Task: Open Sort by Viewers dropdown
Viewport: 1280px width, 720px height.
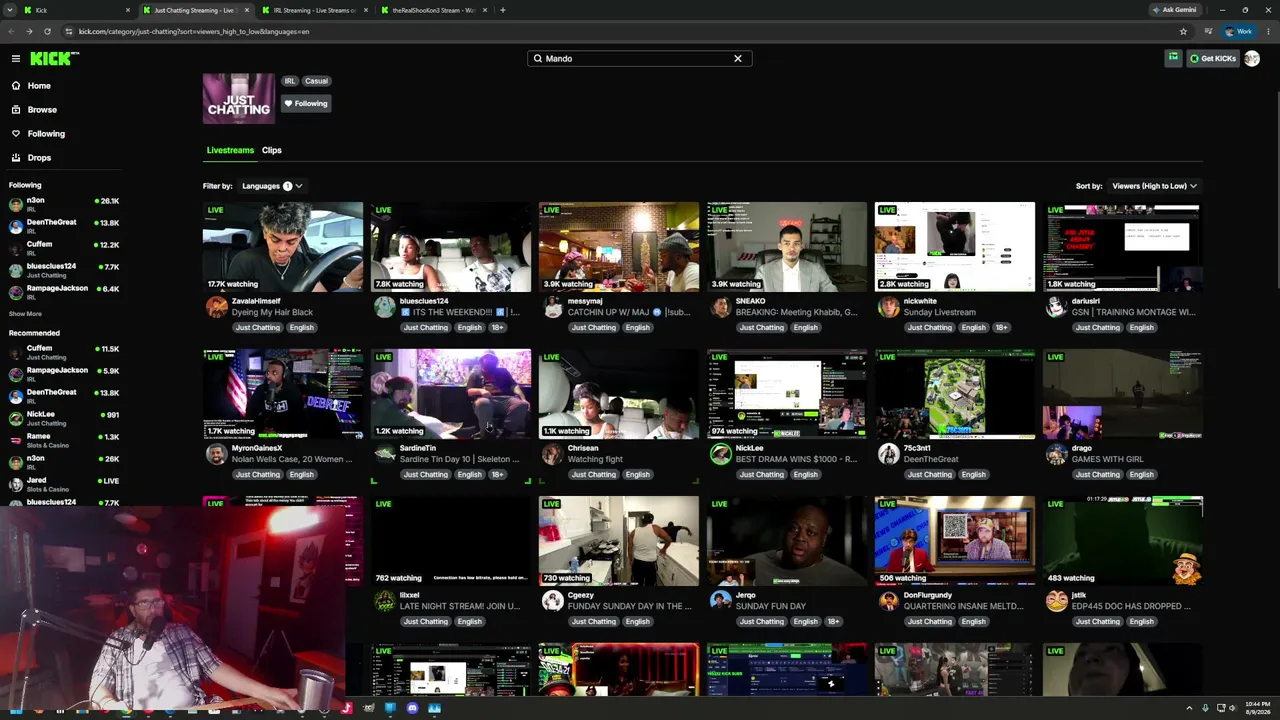Action: [1154, 186]
